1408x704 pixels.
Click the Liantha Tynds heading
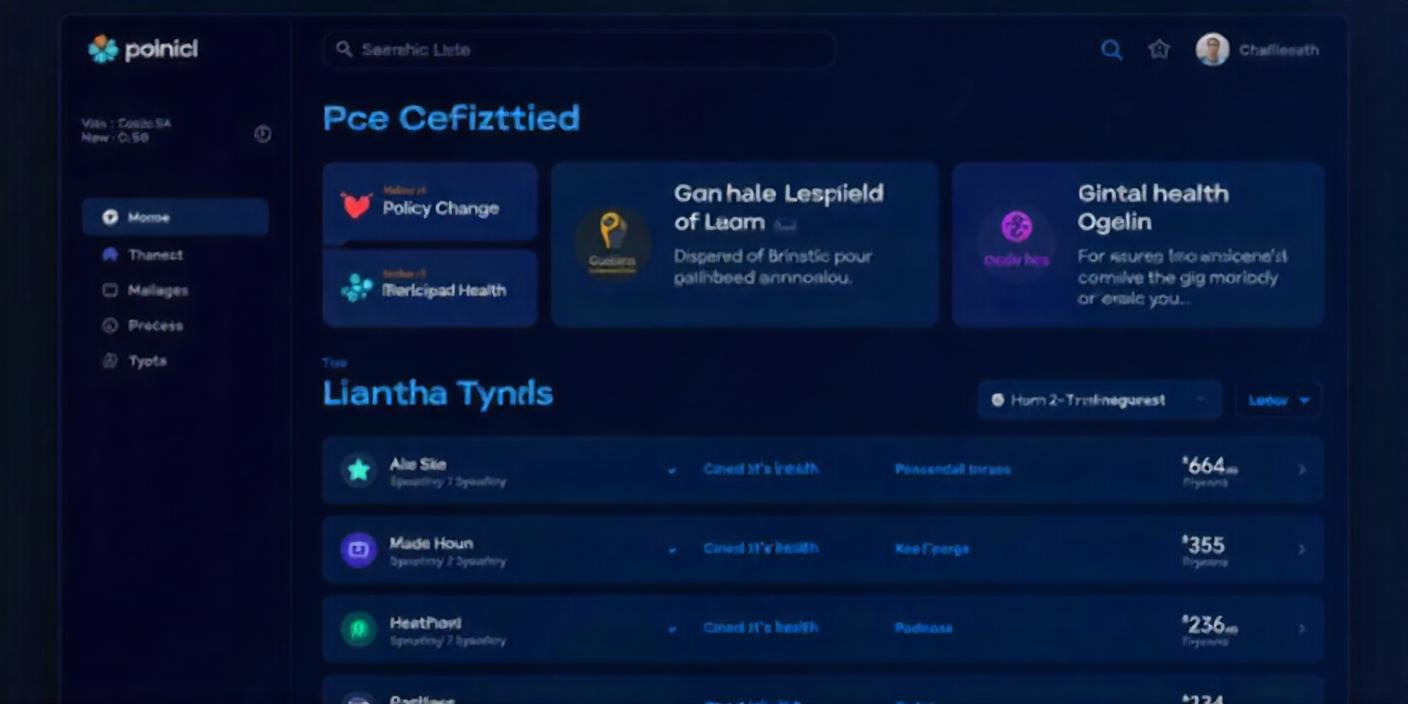[437, 393]
